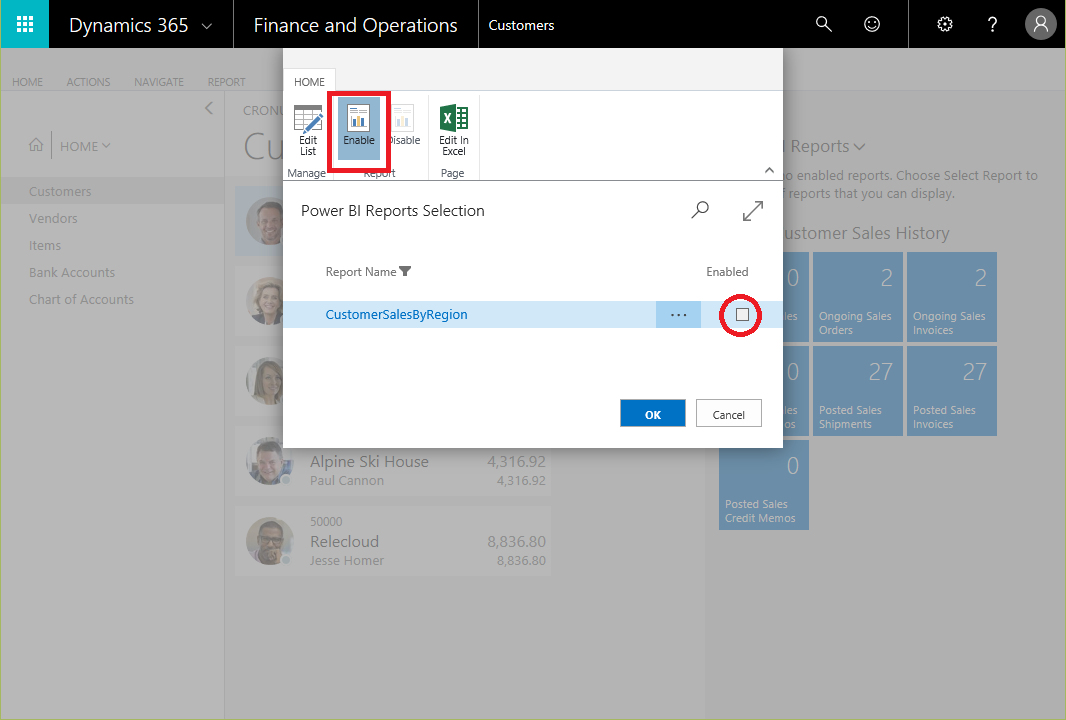Open the settings gear icon

[944, 24]
